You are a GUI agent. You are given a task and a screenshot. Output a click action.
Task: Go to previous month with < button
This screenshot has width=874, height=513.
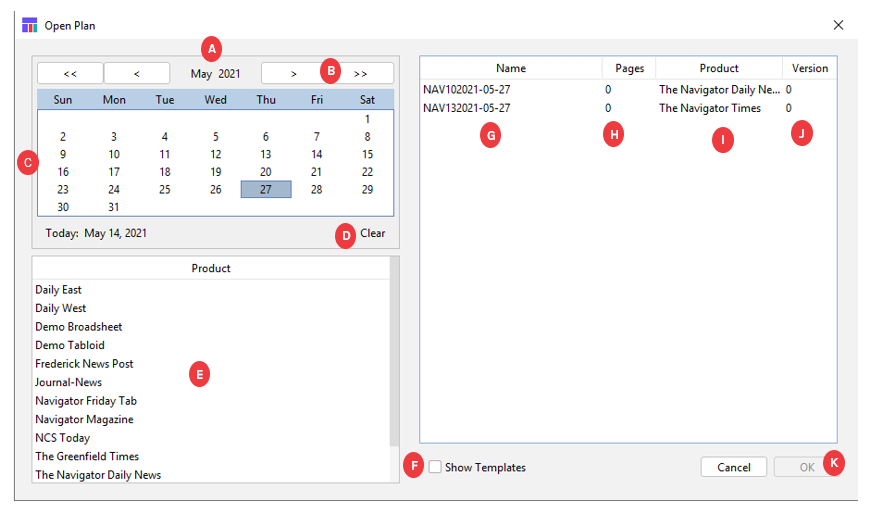[x=137, y=73]
